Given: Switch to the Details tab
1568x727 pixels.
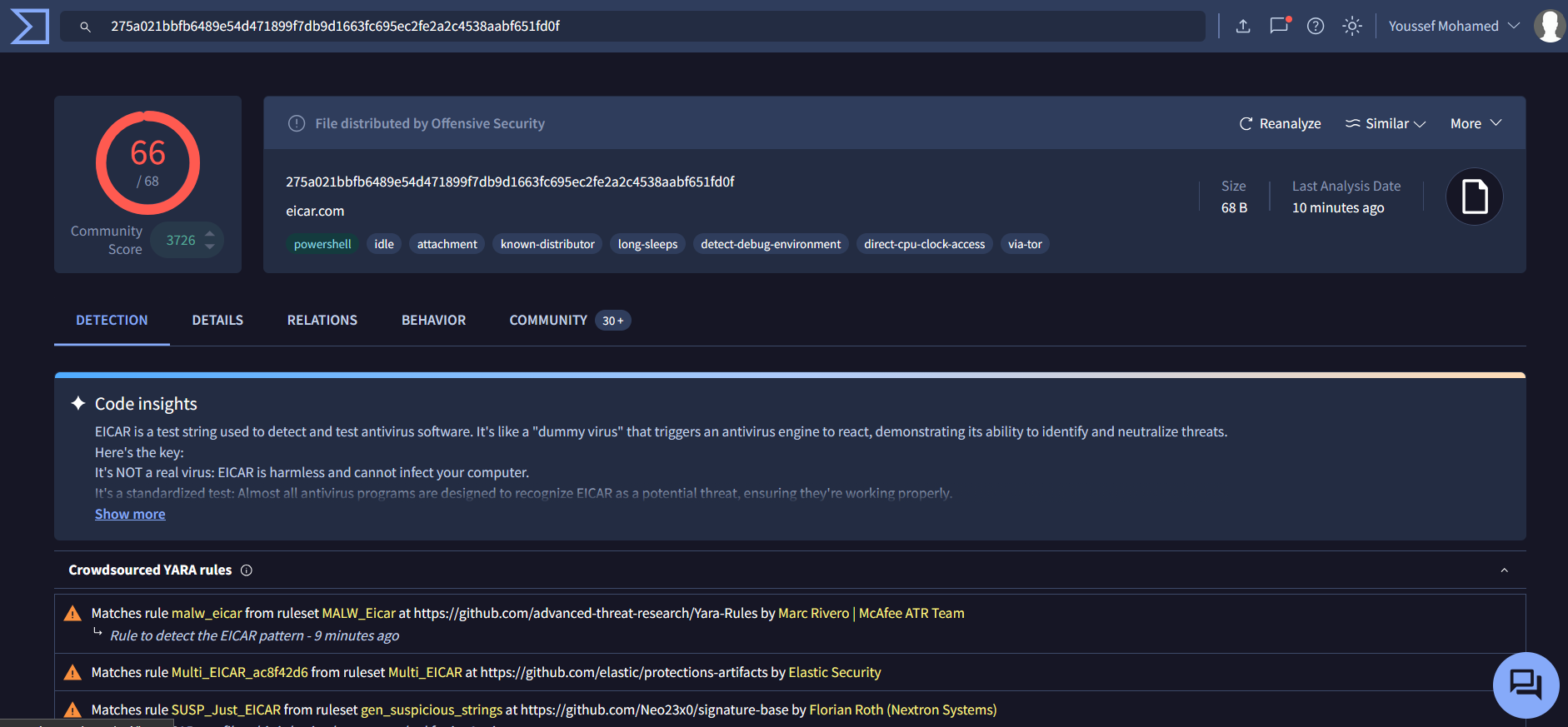Looking at the screenshot, I should pos(217,320).
